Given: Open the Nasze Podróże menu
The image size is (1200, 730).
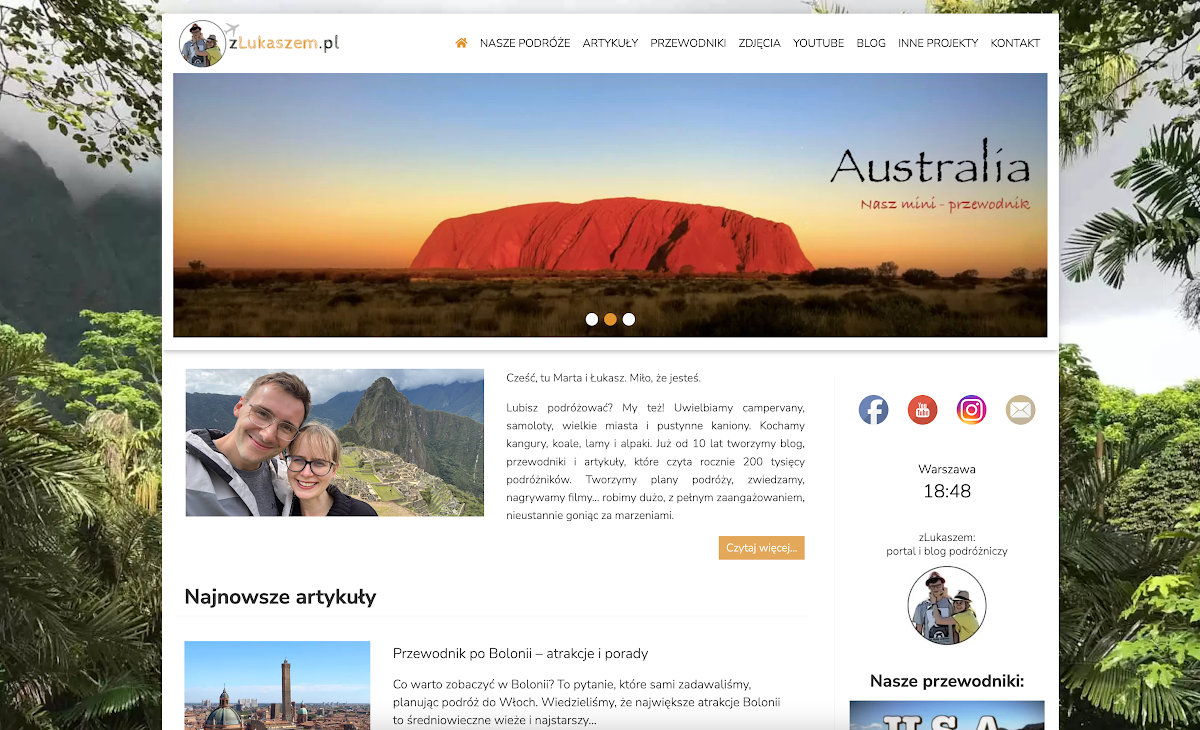Looking at the screenshot, I should pos(525,43).
